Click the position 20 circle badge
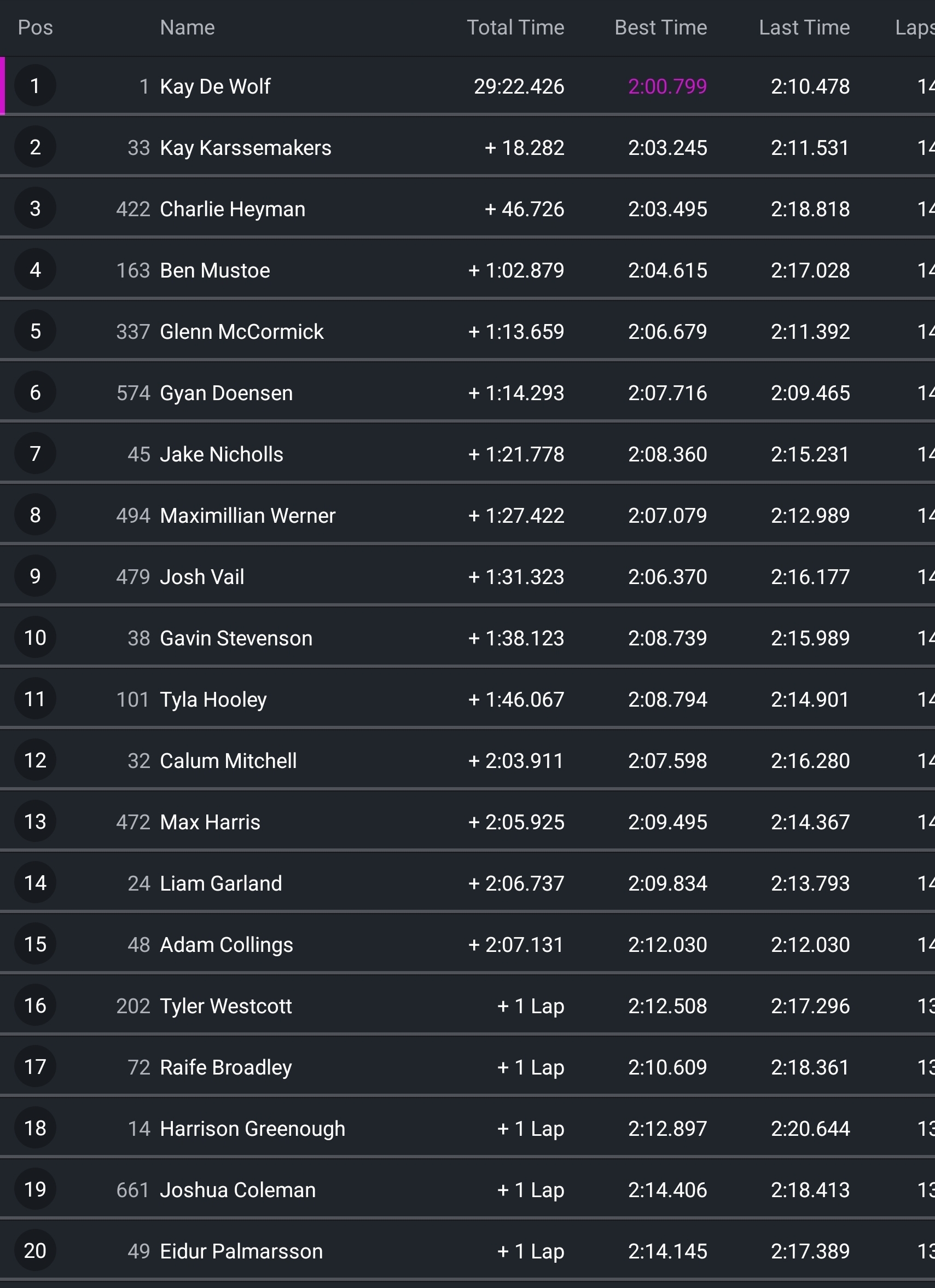The height and width of the screenshot is (1288, 935). (x=35, y=1251)
